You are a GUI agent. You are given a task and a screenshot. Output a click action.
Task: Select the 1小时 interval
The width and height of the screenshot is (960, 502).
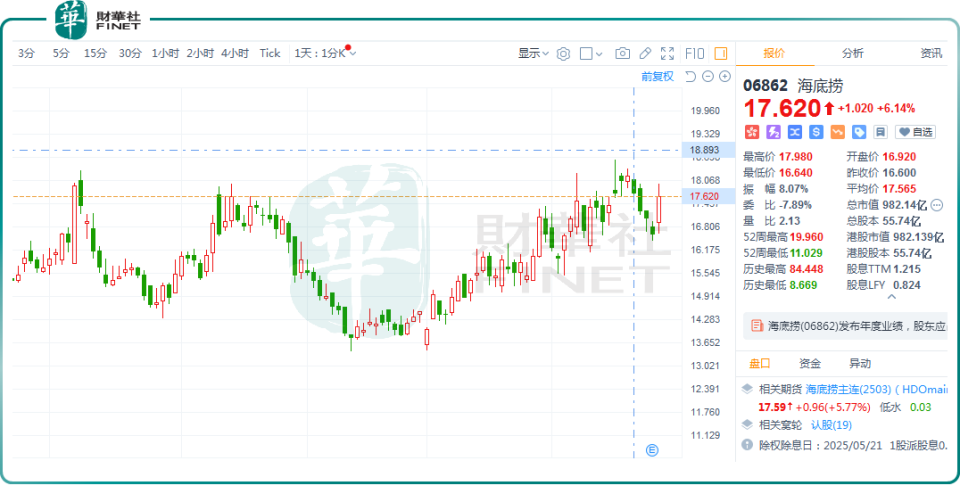coord(165,53)
